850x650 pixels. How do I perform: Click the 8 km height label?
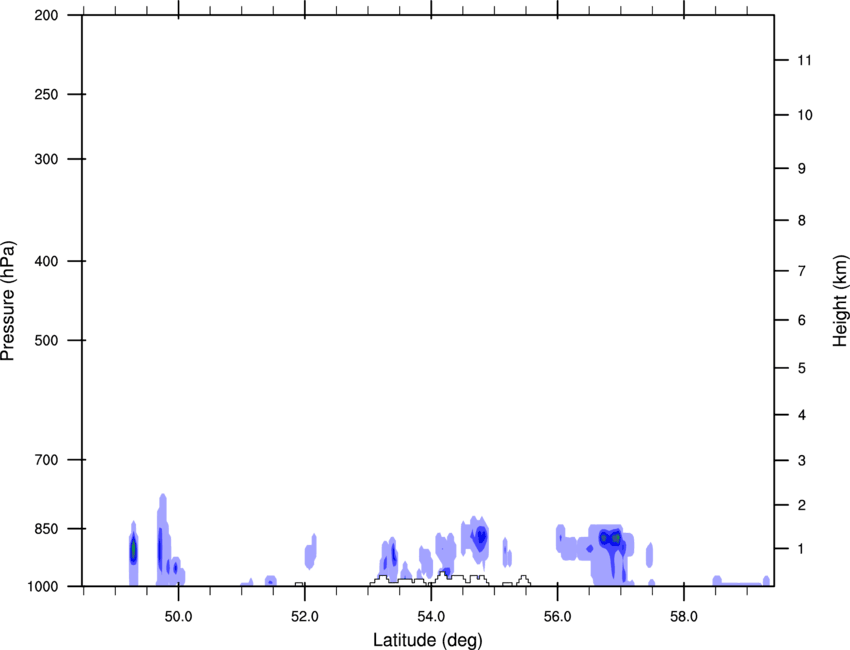(x=802, y=220)
